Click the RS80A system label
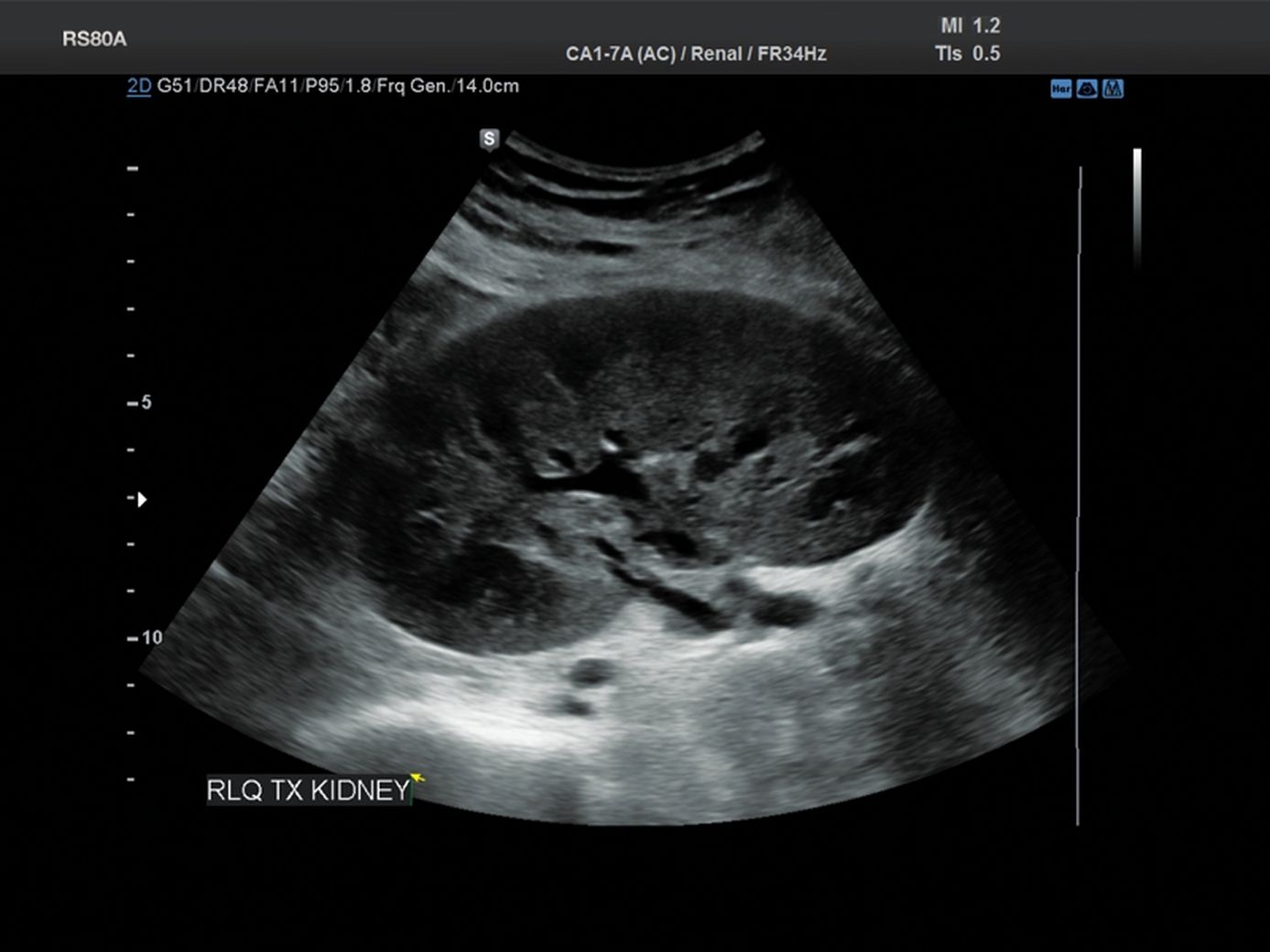 click(94, 38)
